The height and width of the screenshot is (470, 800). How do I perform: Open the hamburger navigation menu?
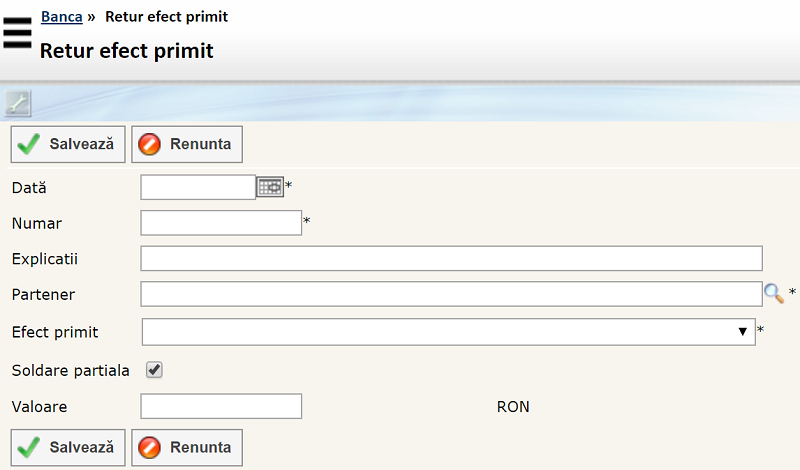point(17,33)
